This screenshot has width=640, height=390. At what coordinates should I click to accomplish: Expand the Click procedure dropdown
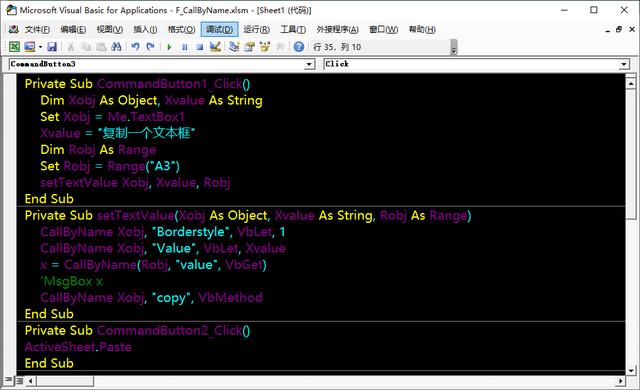point(624,64)
